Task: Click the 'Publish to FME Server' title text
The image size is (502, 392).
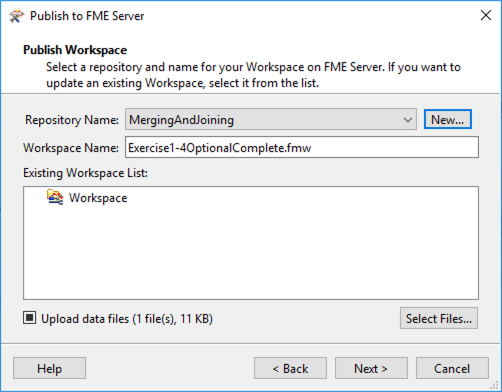Action: pyautogui.click(x=87, y=16)
